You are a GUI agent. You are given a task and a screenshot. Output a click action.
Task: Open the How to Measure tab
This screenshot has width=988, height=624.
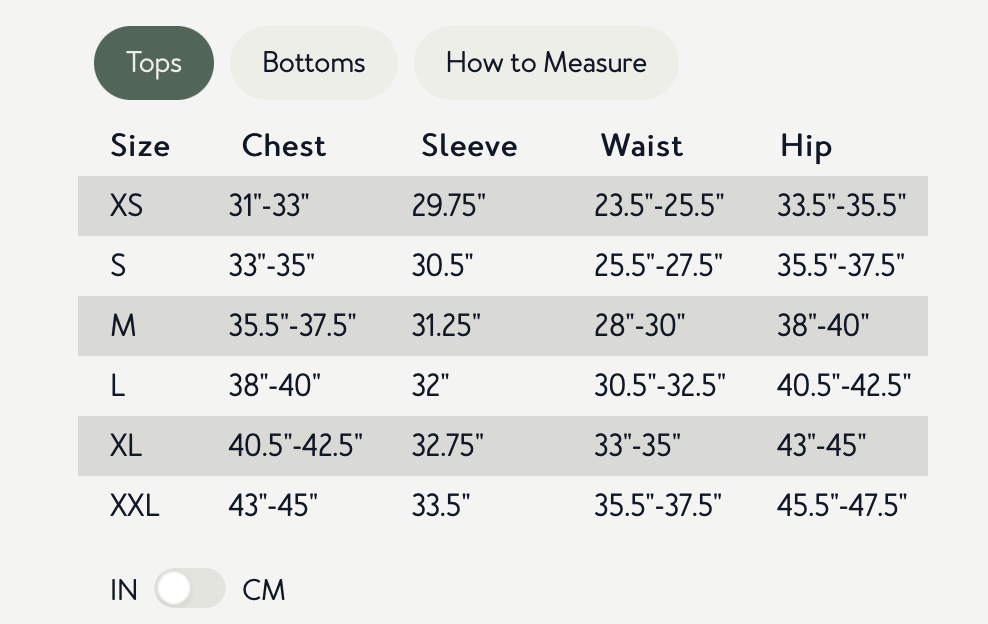point(546,63)
